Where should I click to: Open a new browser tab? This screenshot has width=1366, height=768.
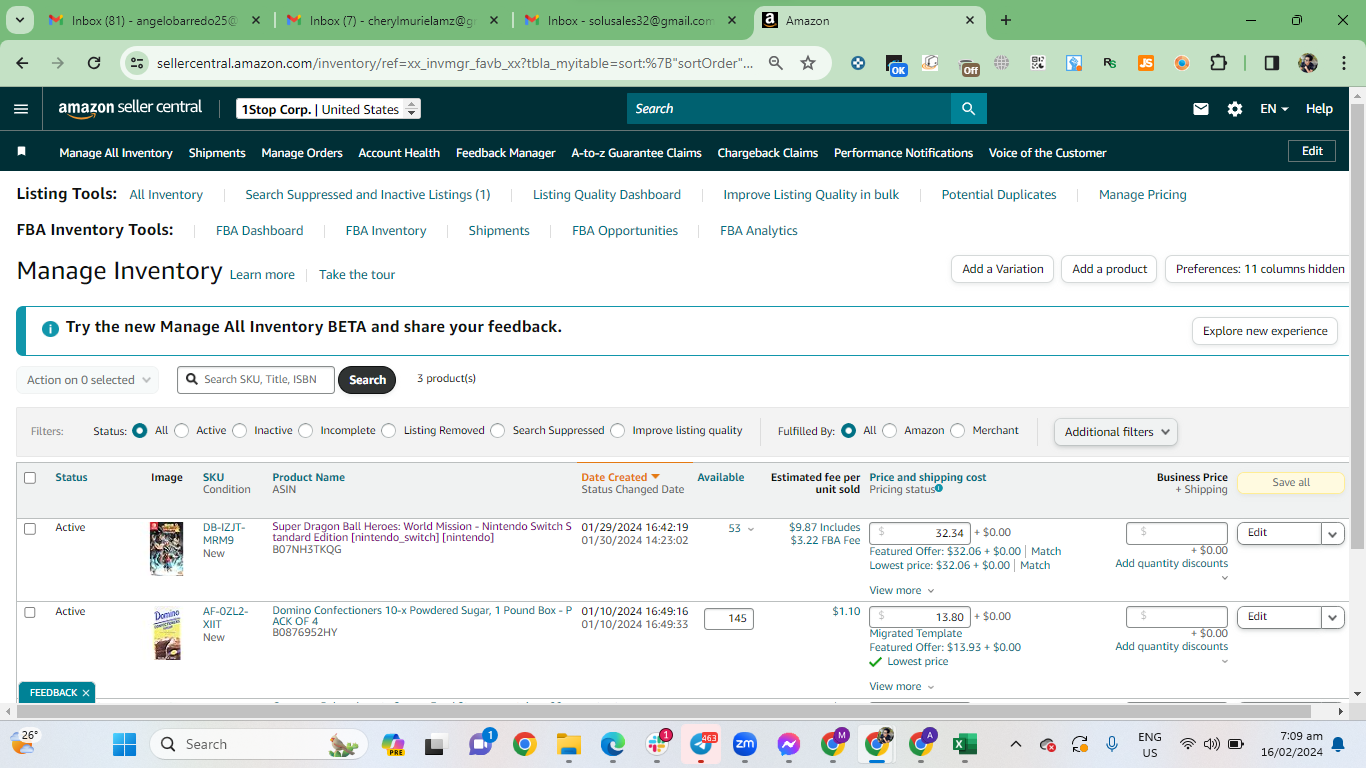coord(1006,20)
